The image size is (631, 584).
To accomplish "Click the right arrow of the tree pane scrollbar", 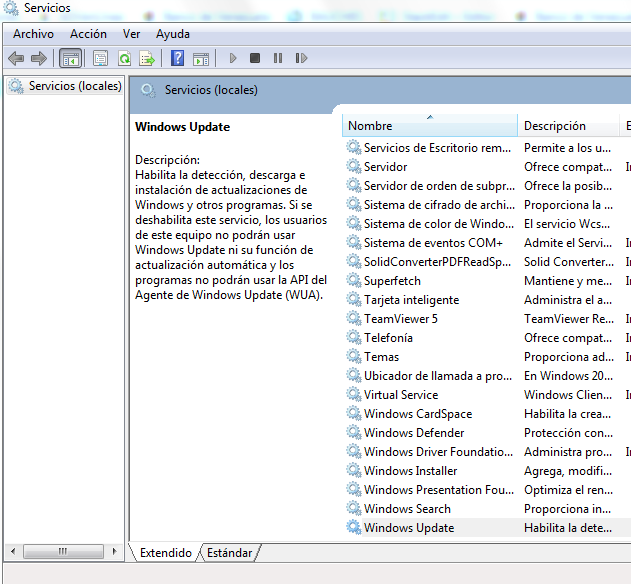I will (x=115, y=551).
